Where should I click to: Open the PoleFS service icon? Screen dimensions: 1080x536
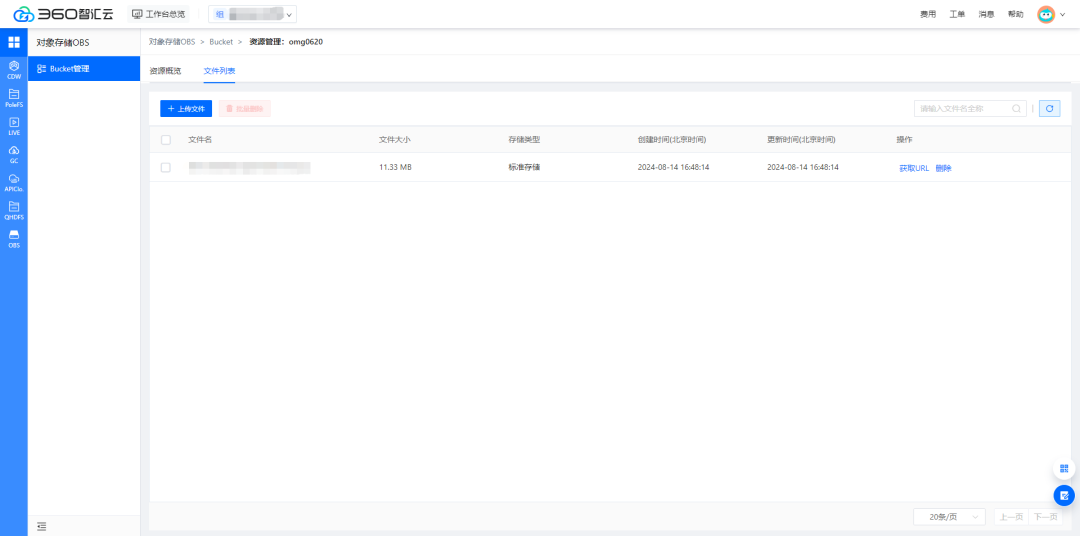[14, 98]
